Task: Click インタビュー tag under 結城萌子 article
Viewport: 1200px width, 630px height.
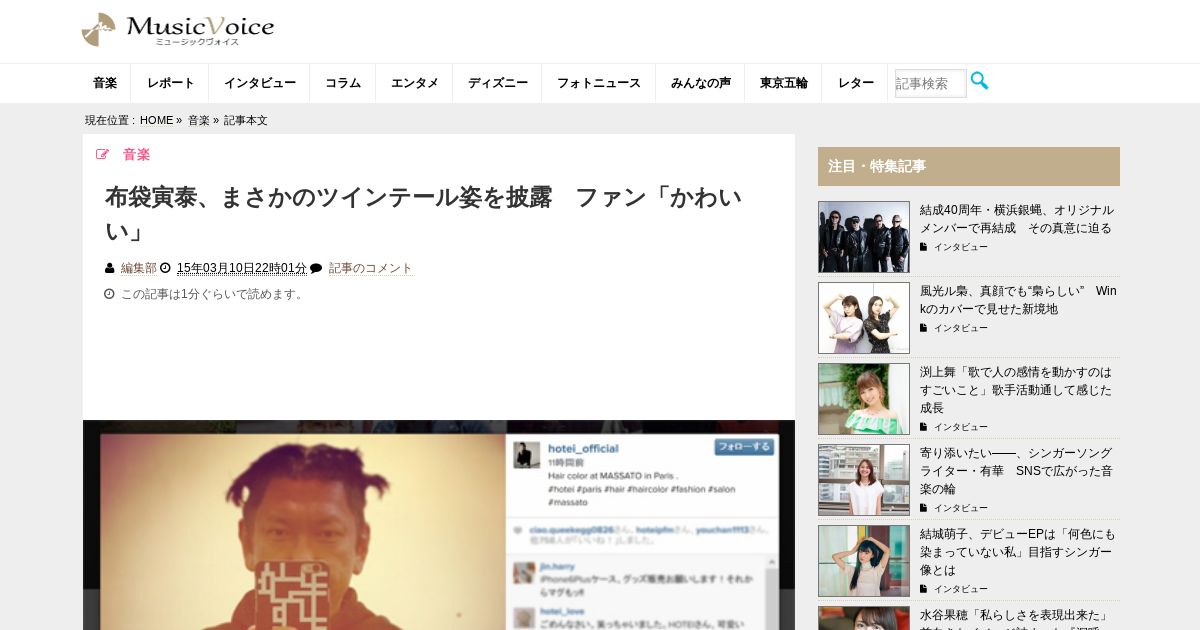Action: [x=960, y=589]
